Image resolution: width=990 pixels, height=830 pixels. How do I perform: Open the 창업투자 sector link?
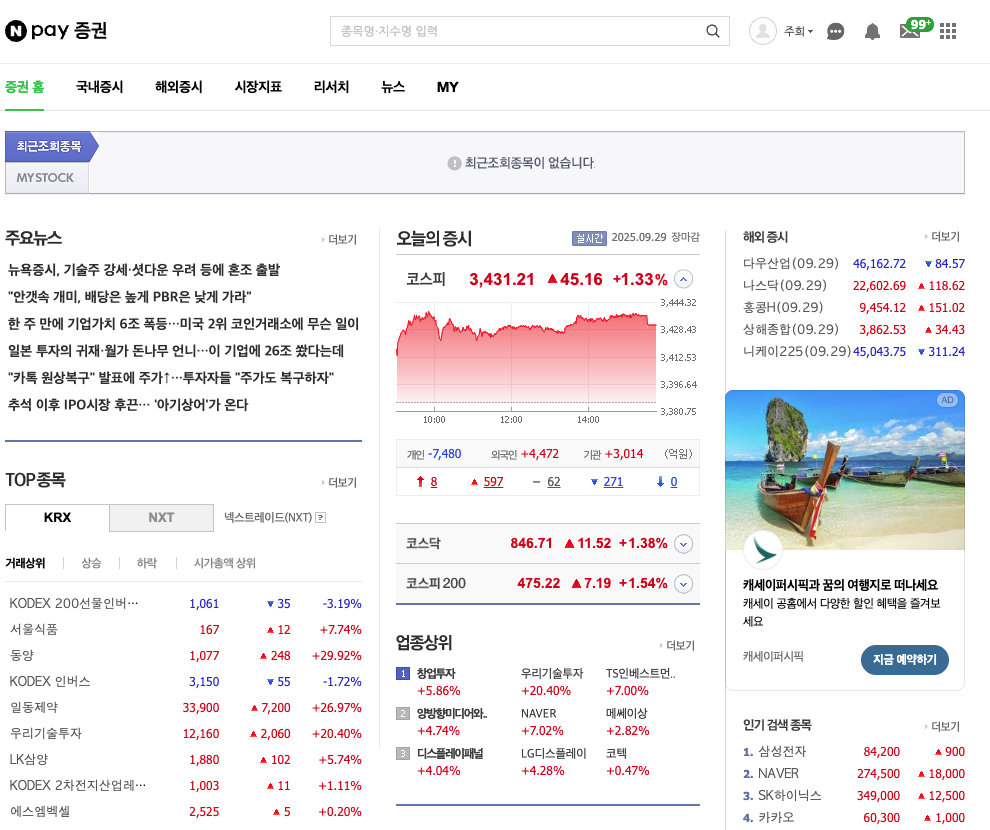pos(436,673)
